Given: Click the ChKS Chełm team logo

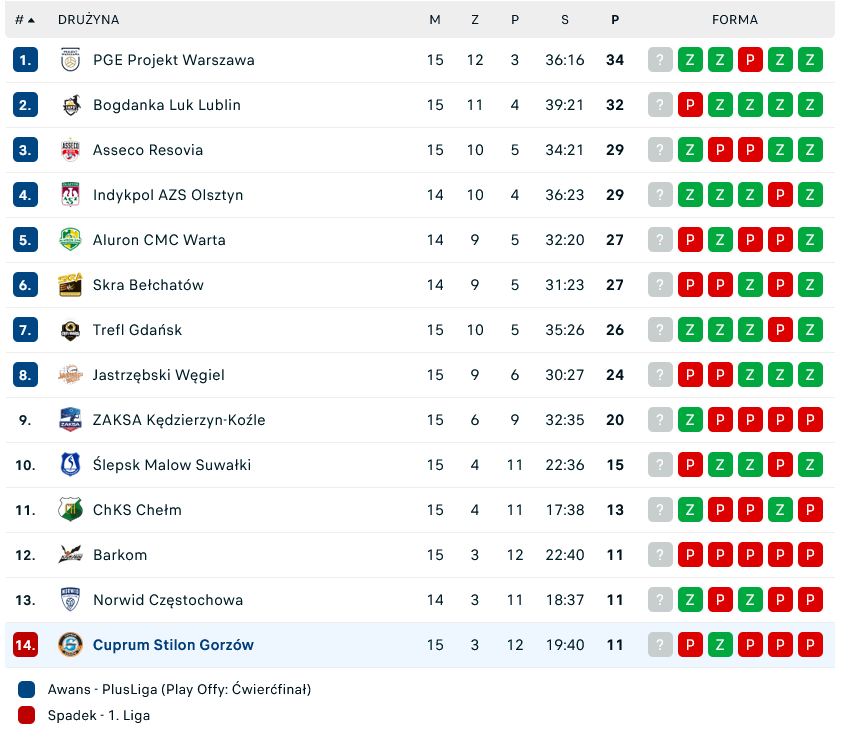Looking at the screenshot, I should pos(70,510).
